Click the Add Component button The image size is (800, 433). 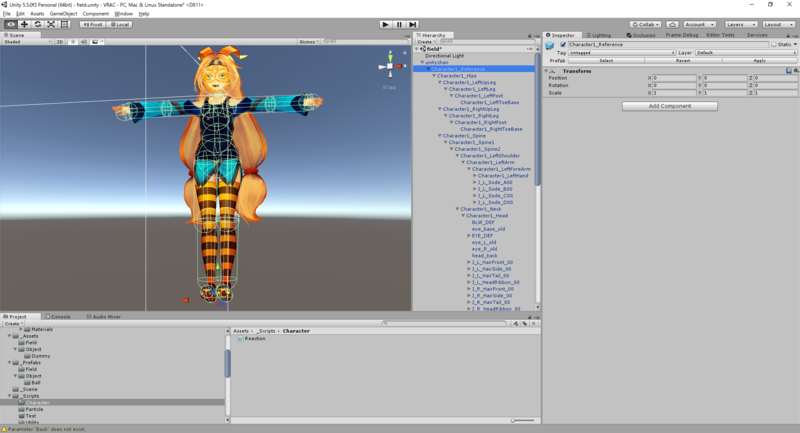669,106
